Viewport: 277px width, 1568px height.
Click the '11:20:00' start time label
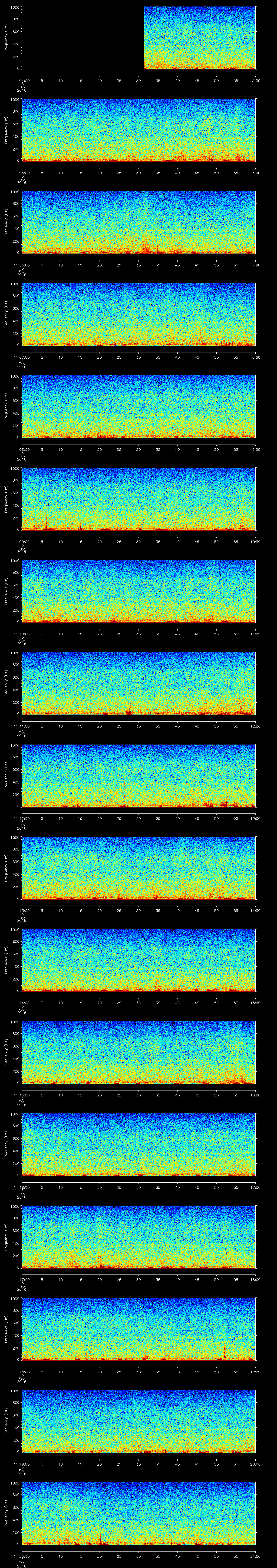(22, 1556)
